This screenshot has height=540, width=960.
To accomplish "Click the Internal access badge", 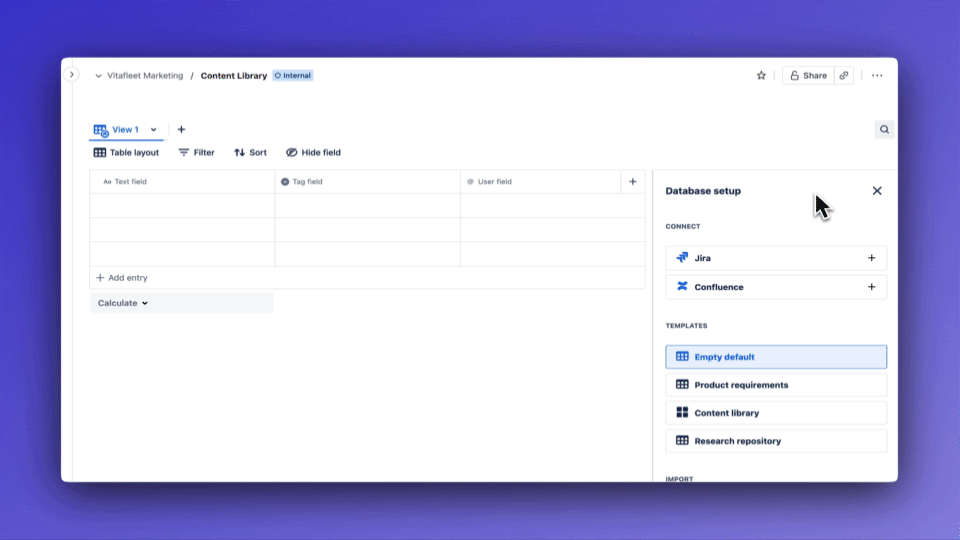I will click(293, 76).
